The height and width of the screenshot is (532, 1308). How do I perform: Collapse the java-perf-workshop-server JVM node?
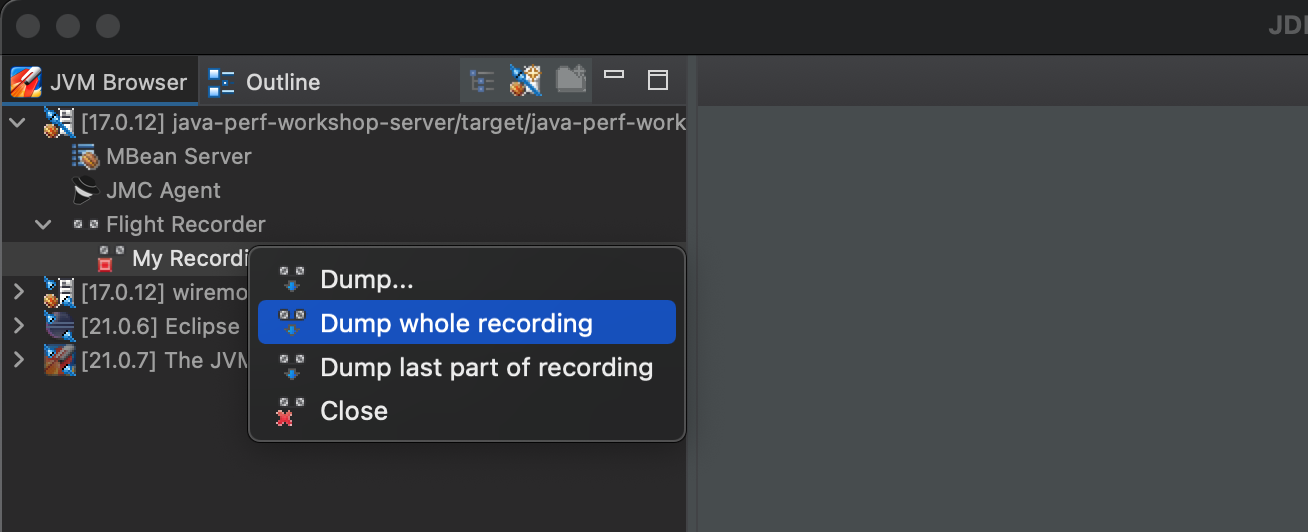click(x=18, y=123)
